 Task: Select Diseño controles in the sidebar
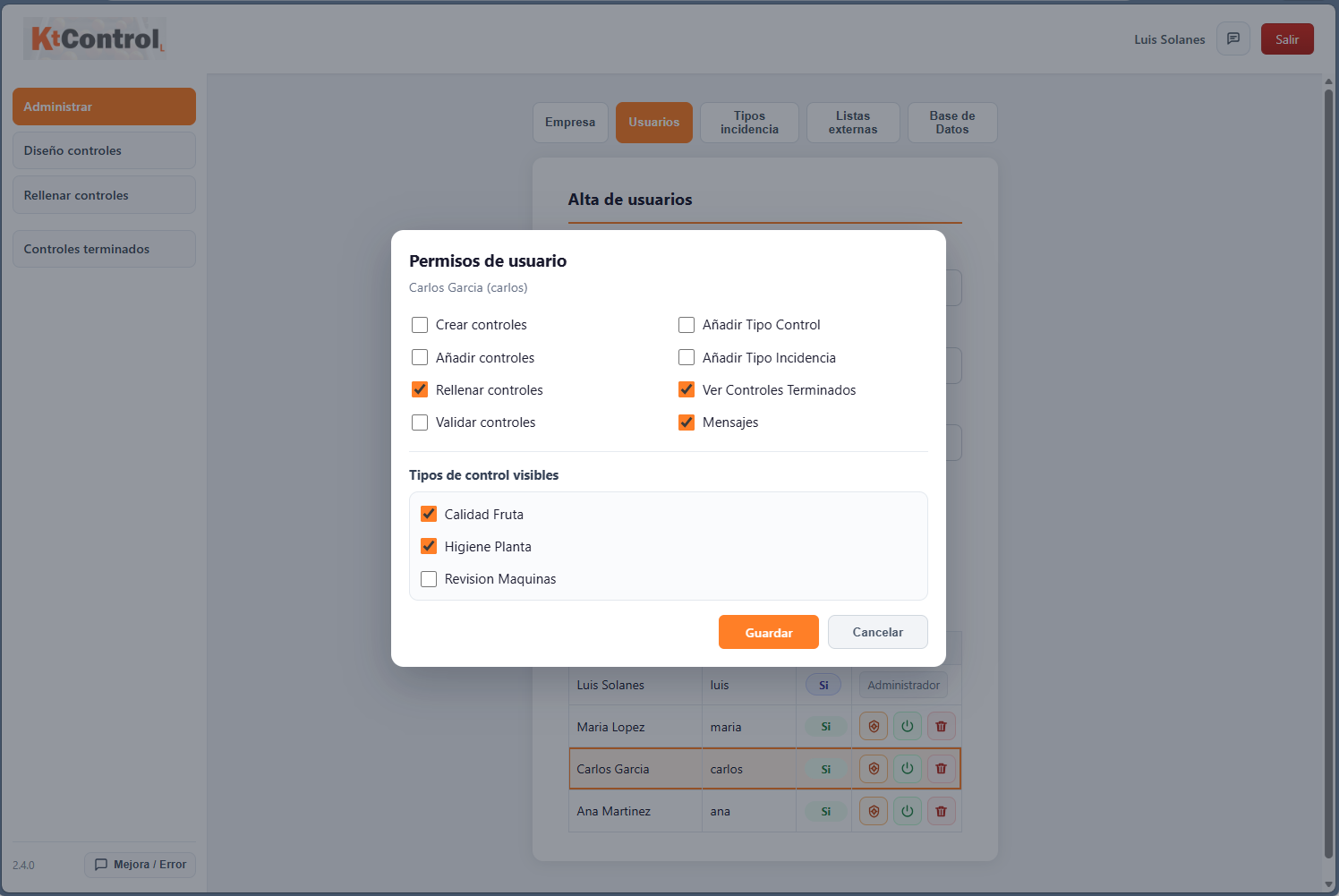[x=104, y=149]
